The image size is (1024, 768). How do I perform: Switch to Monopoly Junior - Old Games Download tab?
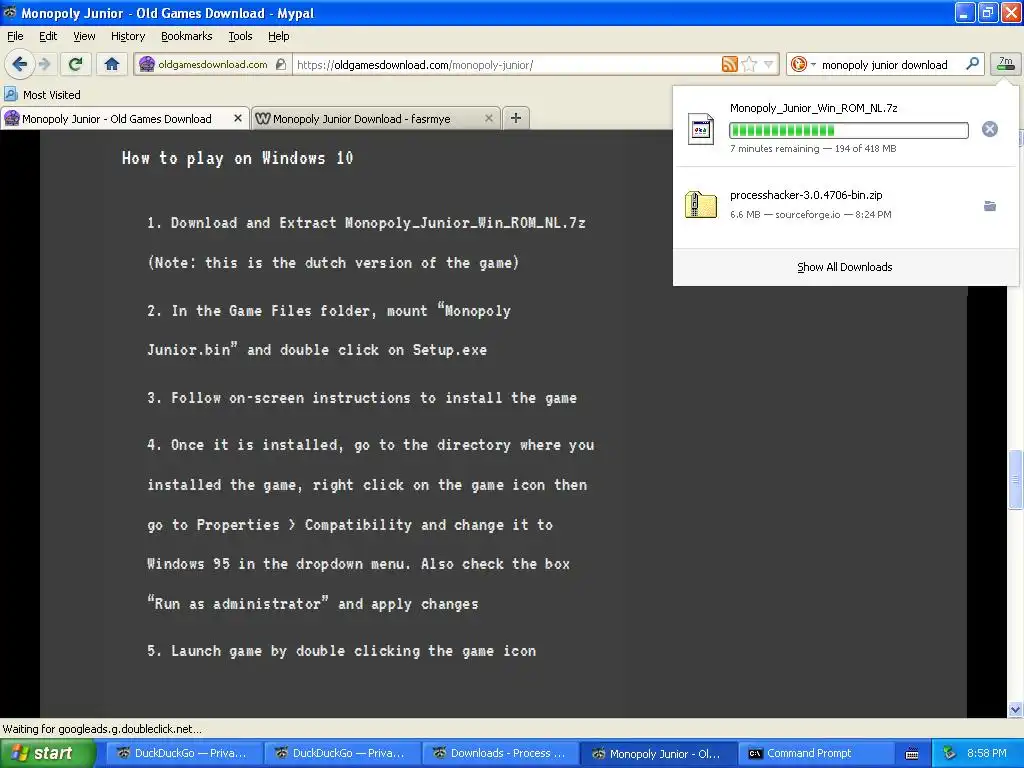(x=125, y=119)
